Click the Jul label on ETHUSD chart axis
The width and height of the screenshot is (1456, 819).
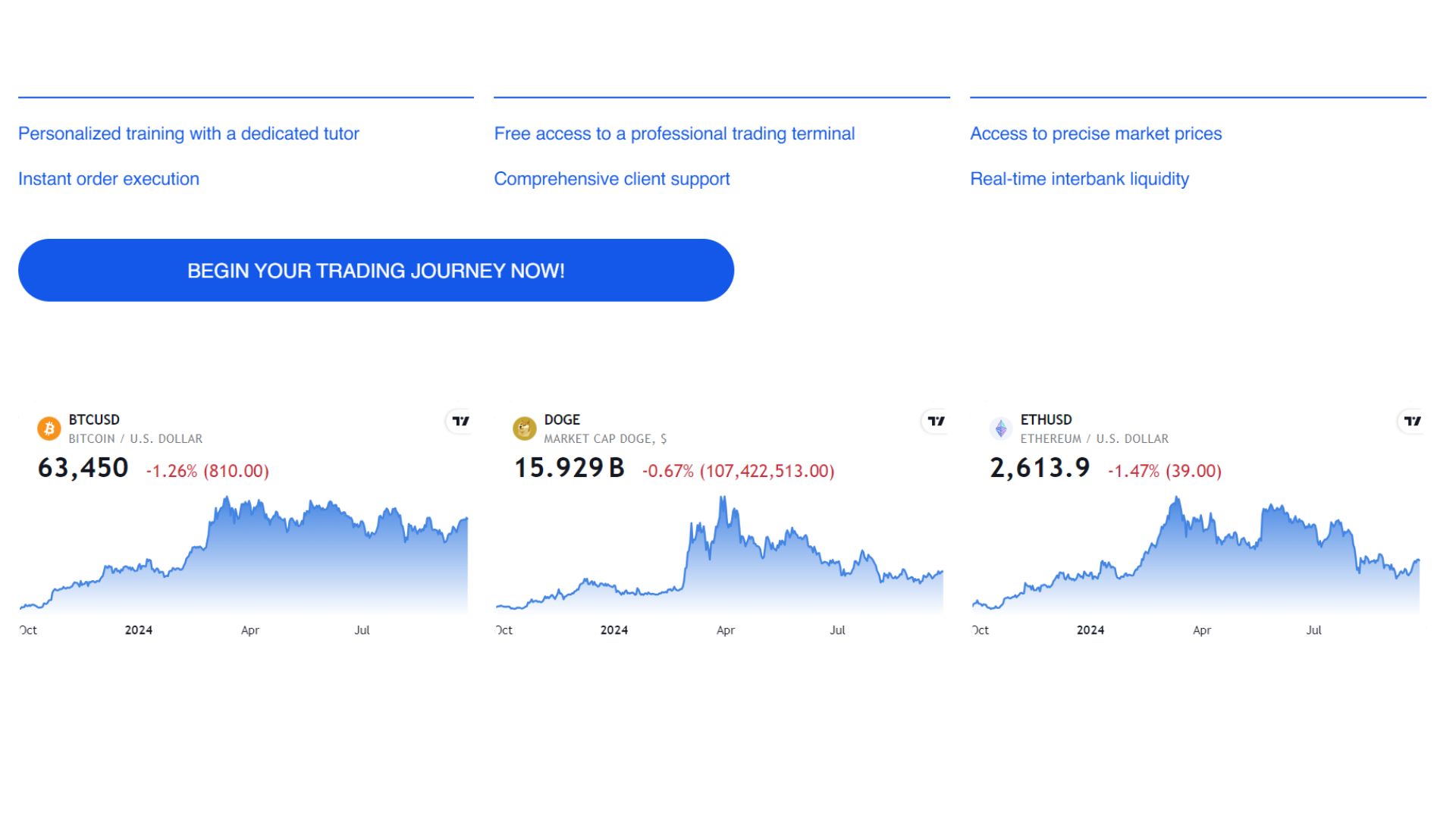coord(1313,630)
